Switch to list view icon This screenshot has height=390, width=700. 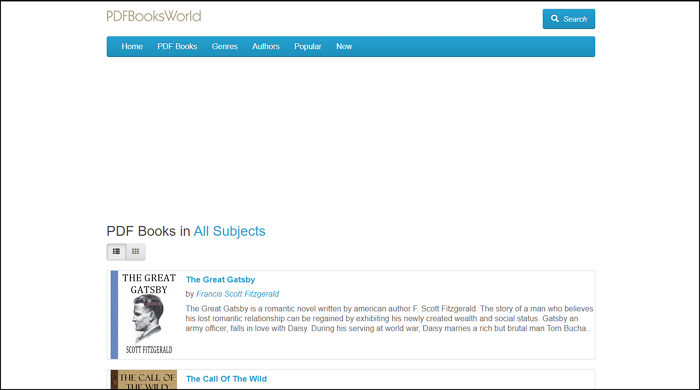116,252
